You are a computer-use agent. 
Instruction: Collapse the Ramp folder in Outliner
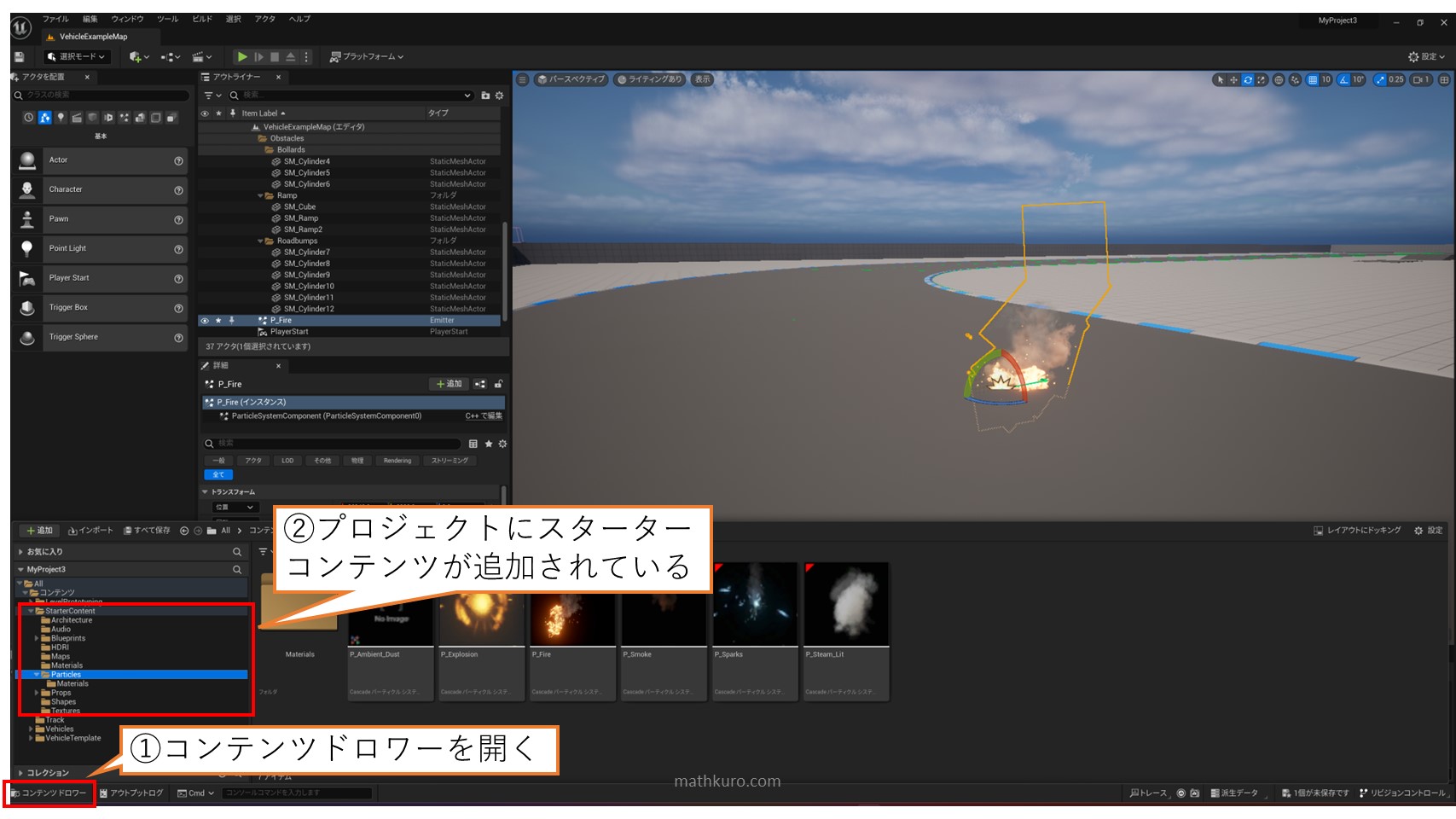(x=260, y=195)
